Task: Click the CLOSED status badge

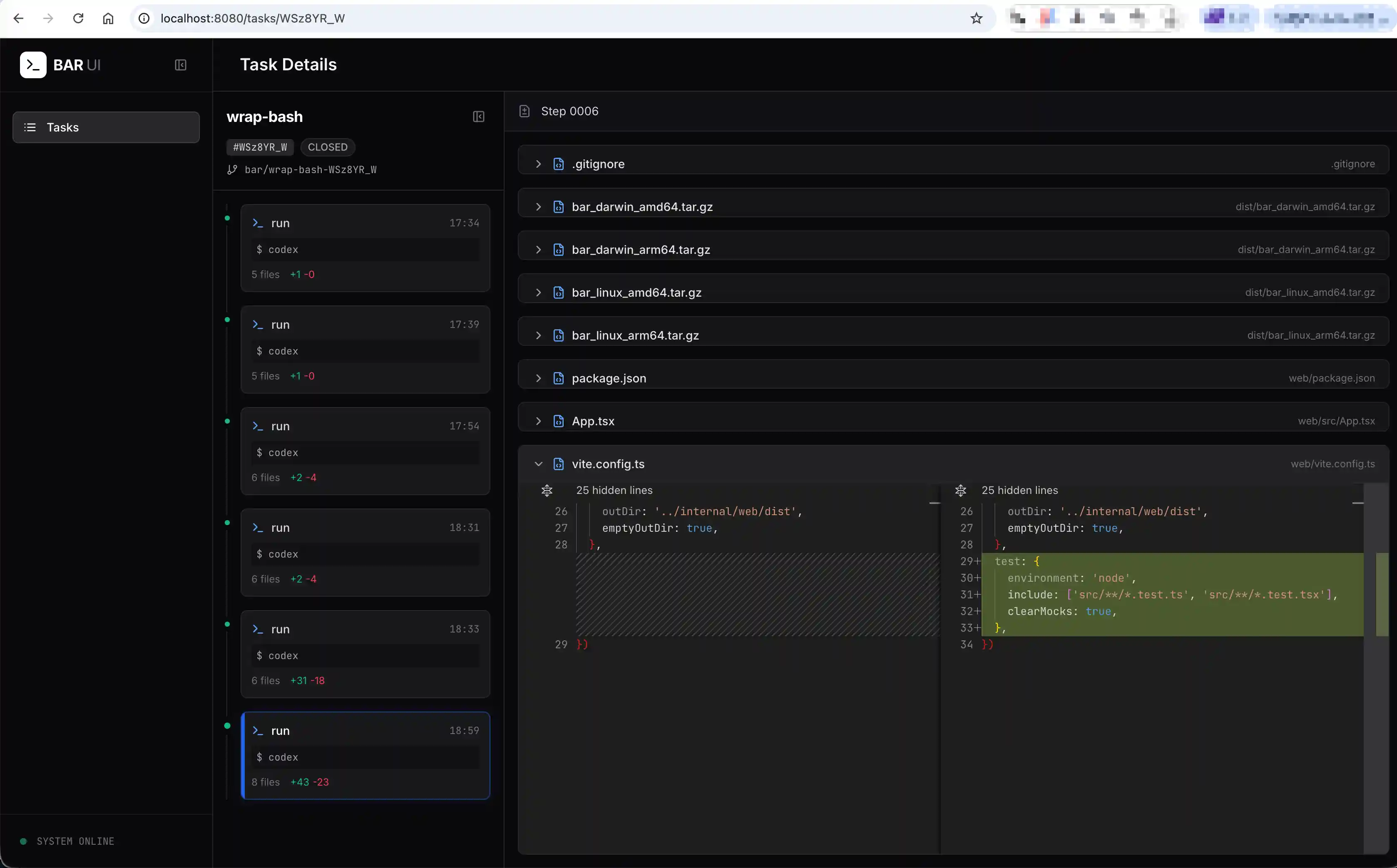Action: [x=327, y=147]
